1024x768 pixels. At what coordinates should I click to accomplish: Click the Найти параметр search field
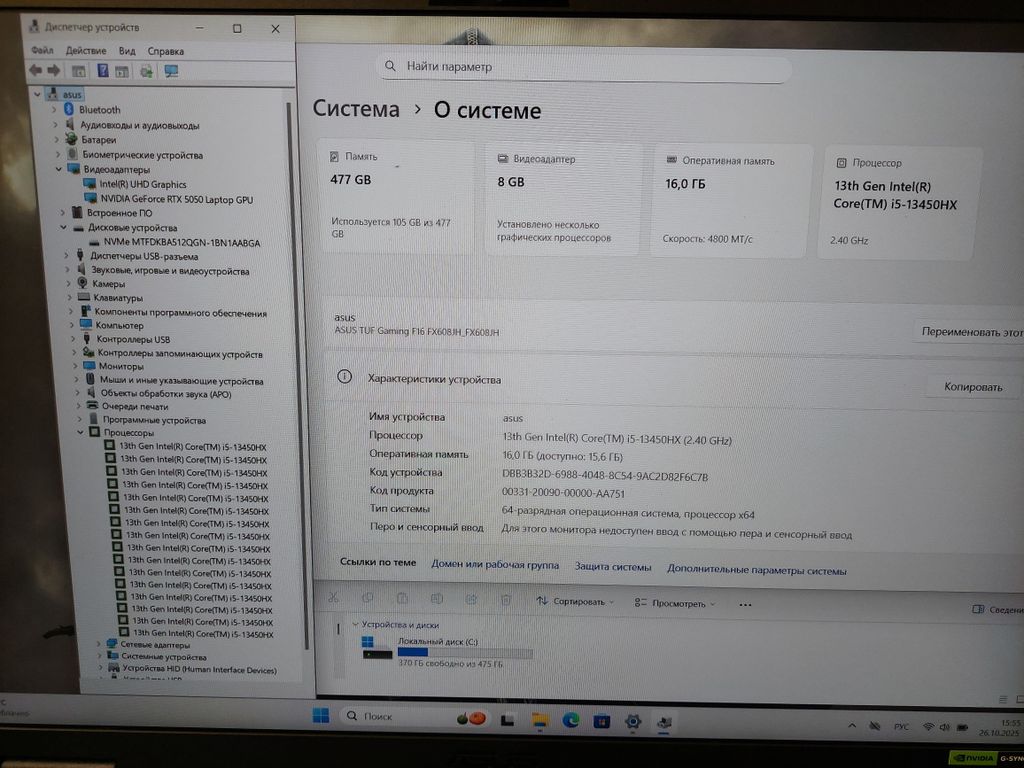[x=585, y=67]
